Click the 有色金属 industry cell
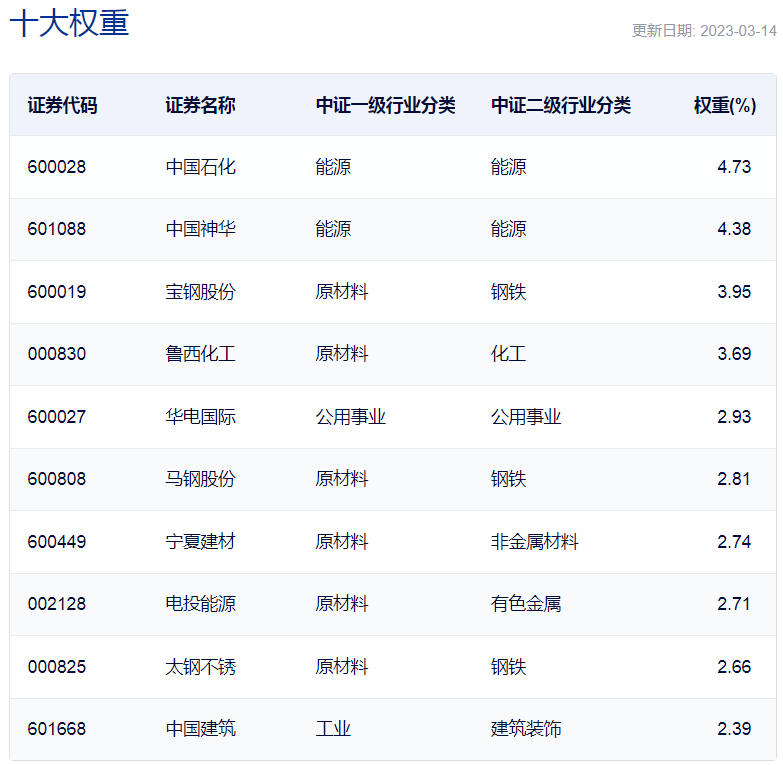The height and width of the screenshot is (765, 783). click(x=526, y=604)
